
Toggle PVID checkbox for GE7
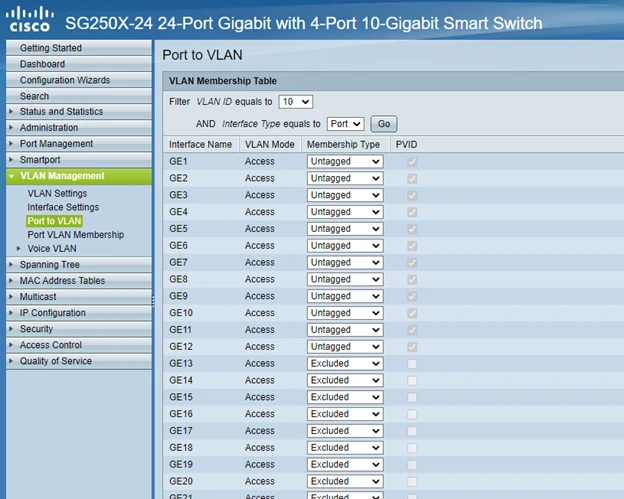(412, 263)
